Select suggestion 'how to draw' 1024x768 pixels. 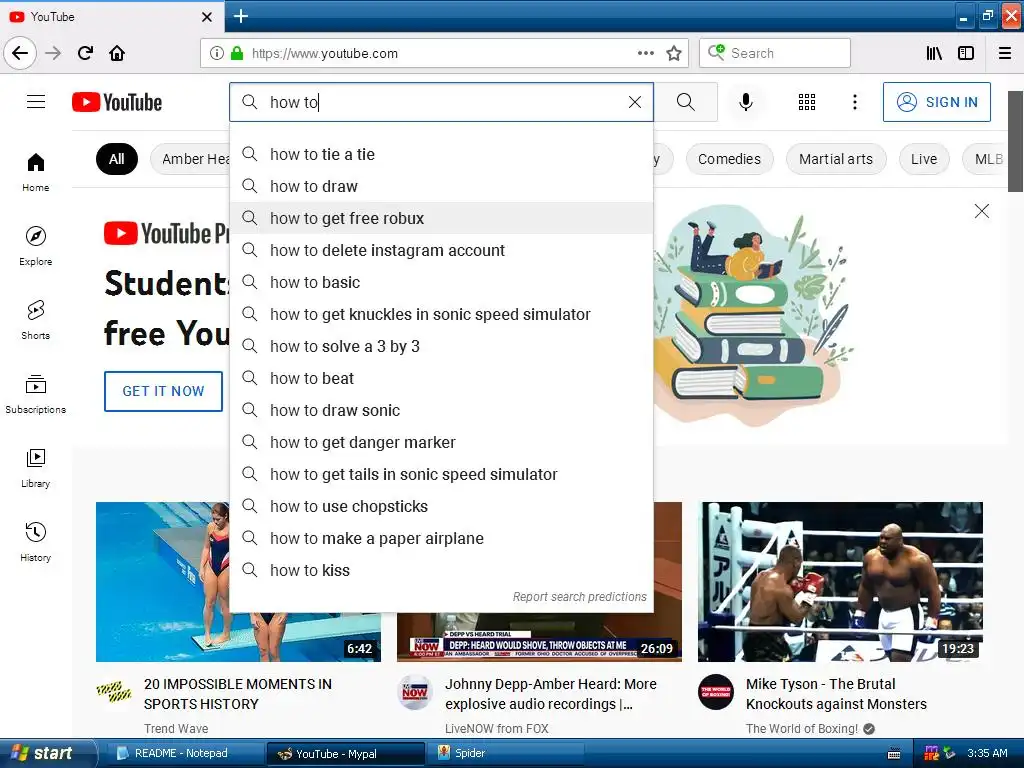point(441,186)
